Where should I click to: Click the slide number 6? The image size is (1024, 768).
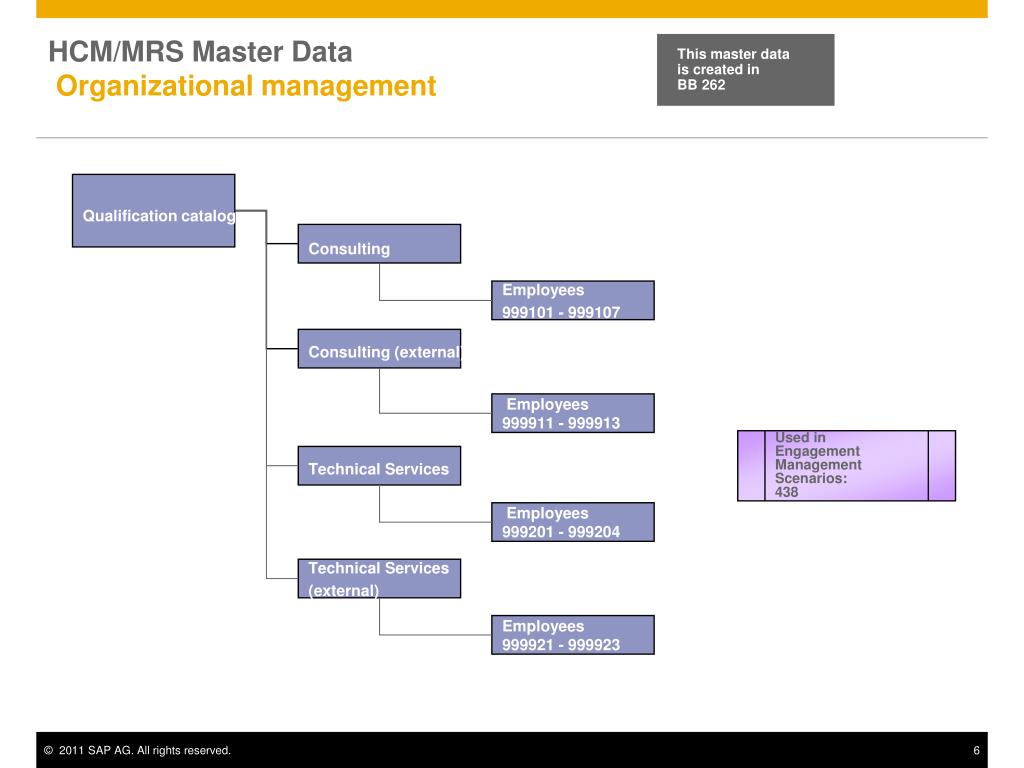click(x=976, y=750)
